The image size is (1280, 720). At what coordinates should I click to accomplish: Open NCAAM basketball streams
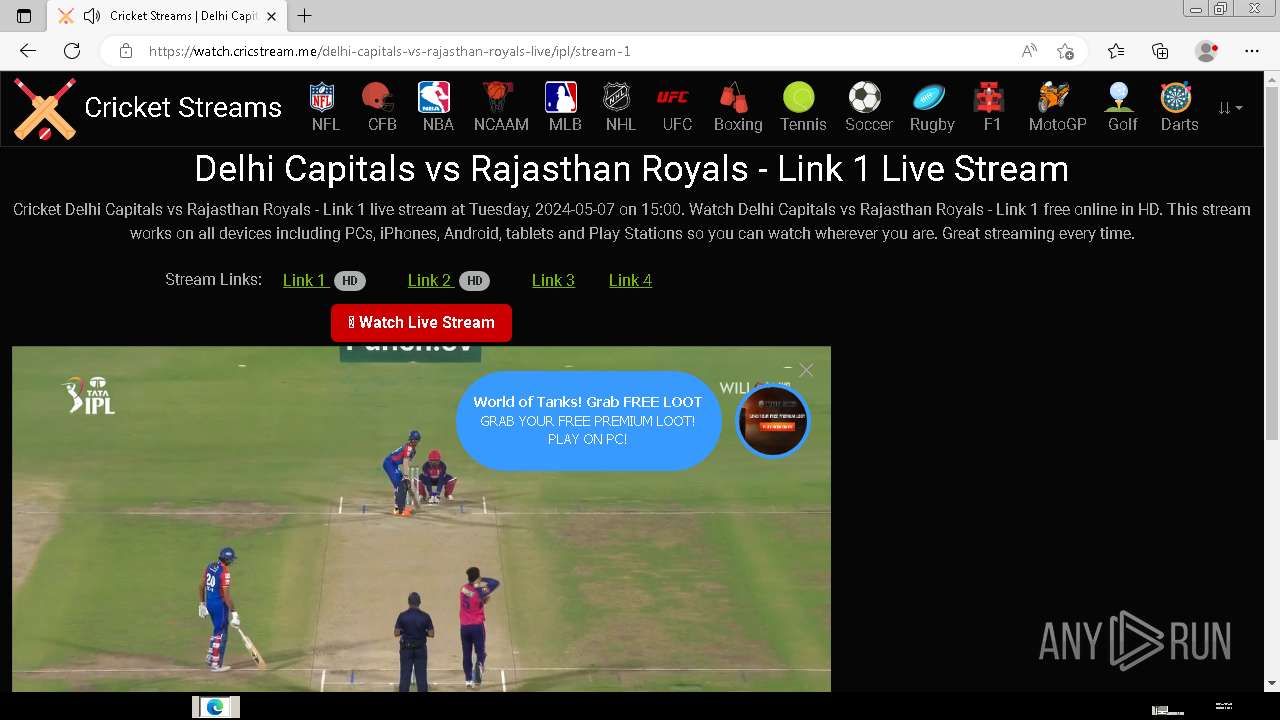click(x=500, y=107)
